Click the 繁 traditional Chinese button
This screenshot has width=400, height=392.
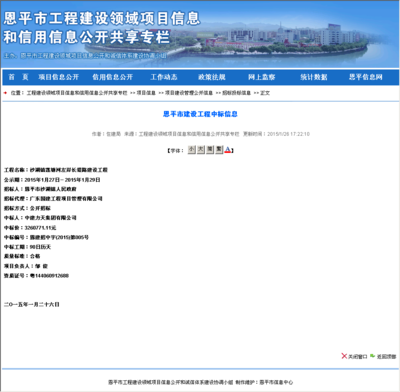tap(219, 150)
